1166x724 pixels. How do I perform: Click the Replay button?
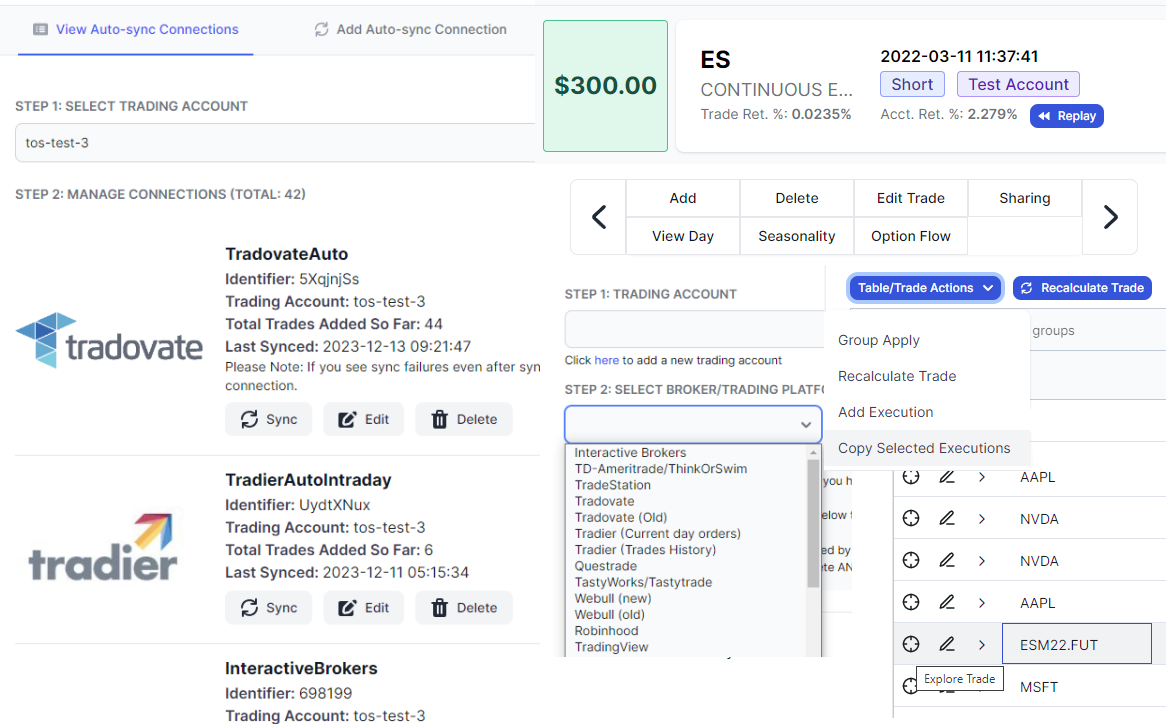(1066, 116)
